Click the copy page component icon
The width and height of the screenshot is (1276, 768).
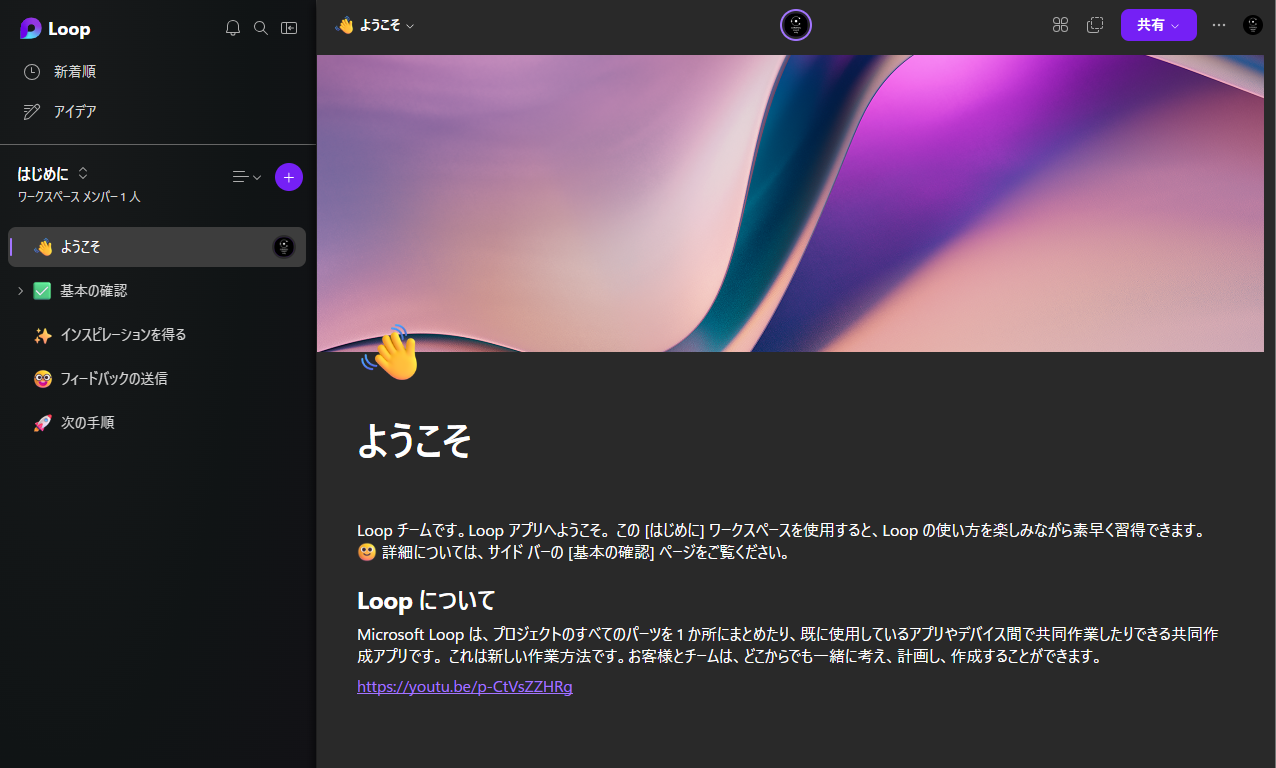coord(1095,25)
